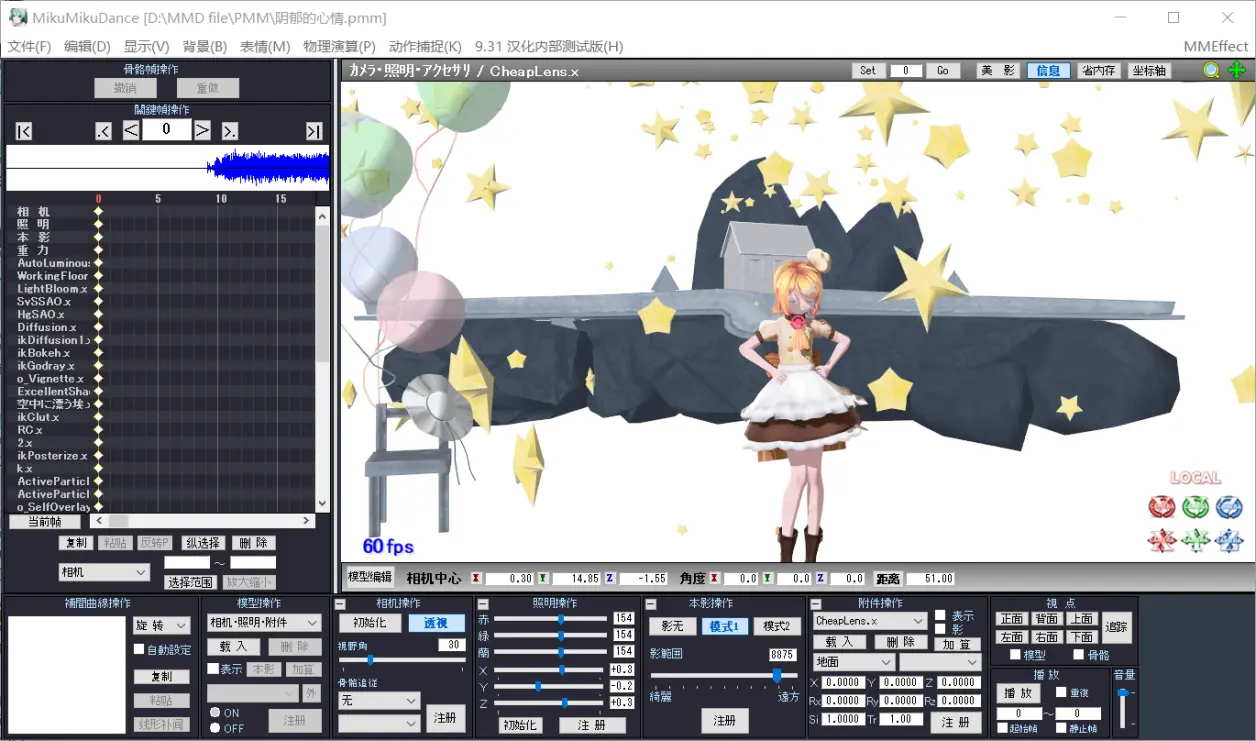1256x741 pixels.
Task: Click the red X-axis rotation gizmo icon
Action: [1162, 507]
